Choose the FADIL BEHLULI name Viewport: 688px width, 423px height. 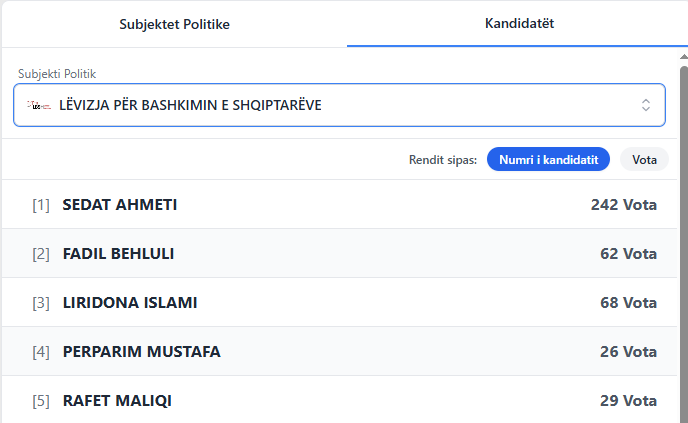[118, 254]
